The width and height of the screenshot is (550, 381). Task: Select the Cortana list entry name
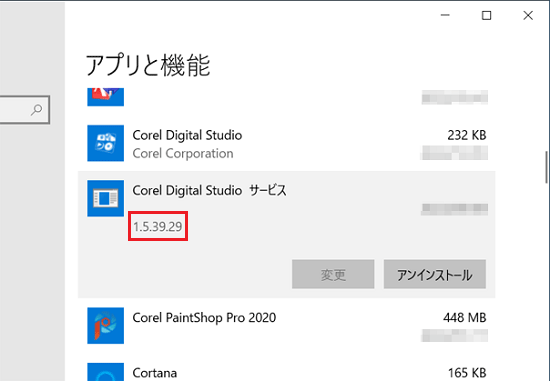155,373
